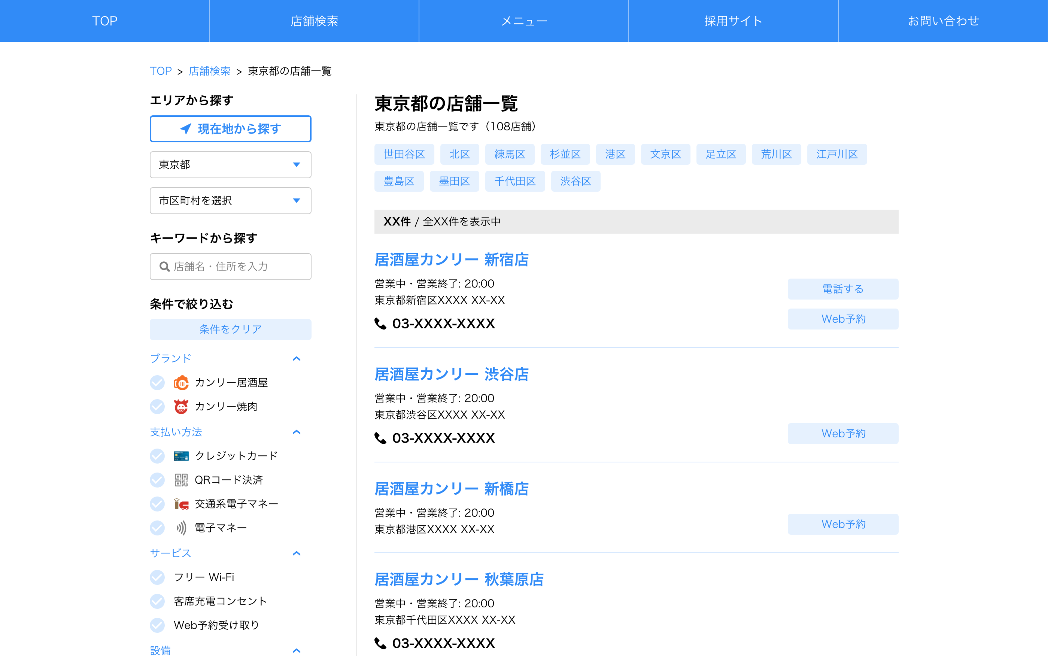Open the 市区町村を選択 dropdown
Screen dimensions: 1048x656
click(230, 201)
